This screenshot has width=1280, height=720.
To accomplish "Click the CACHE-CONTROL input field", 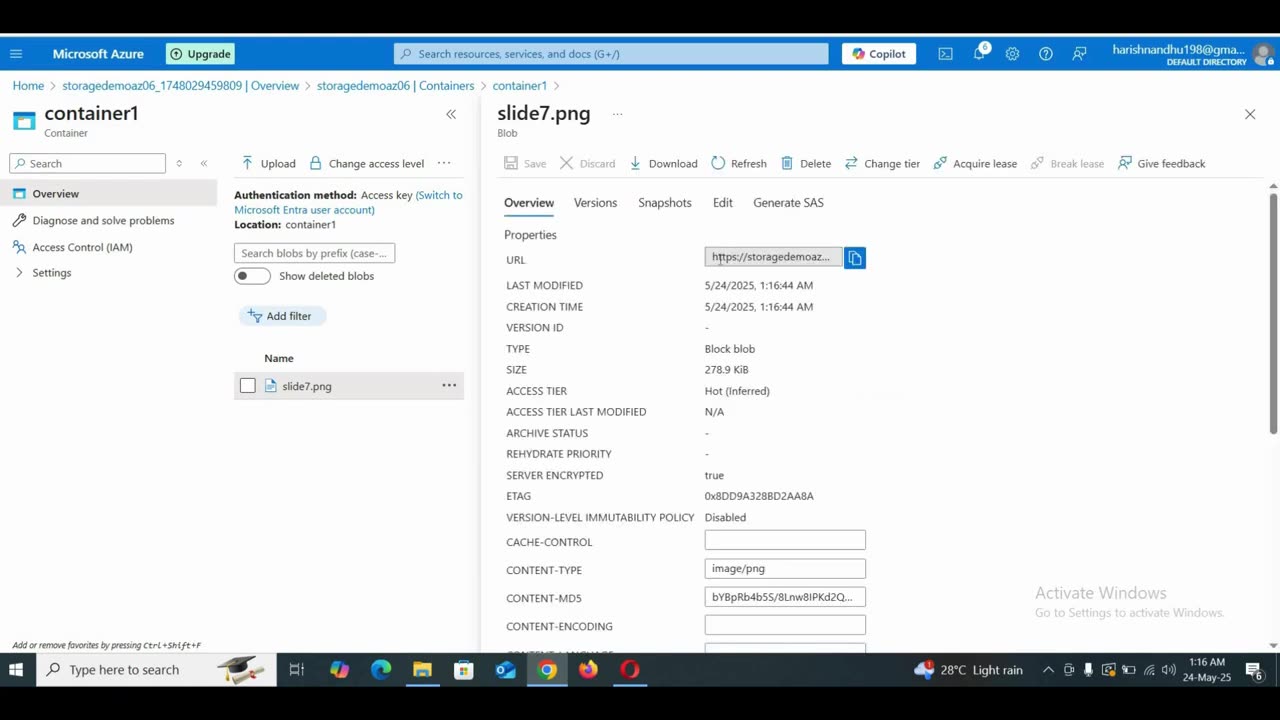I will pos(785,541).
